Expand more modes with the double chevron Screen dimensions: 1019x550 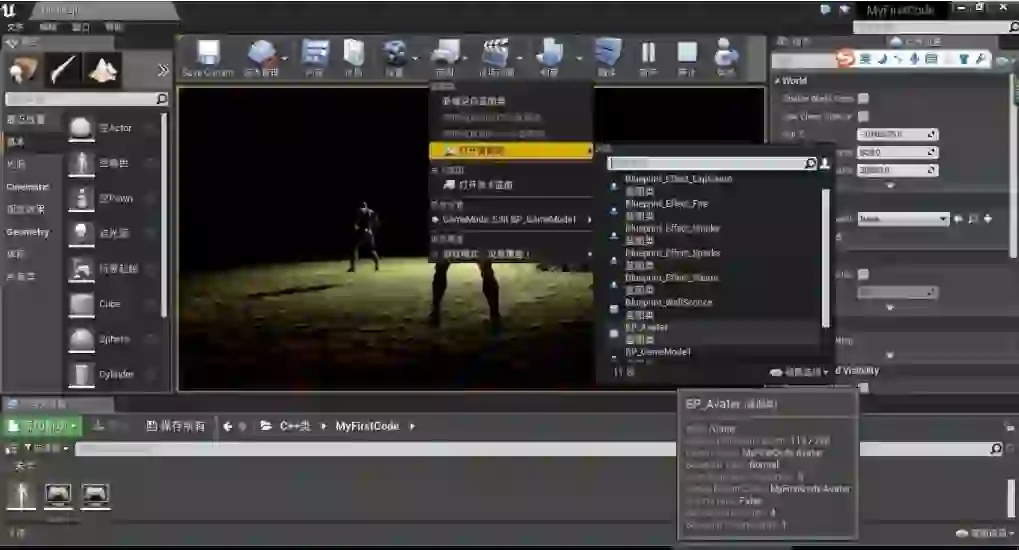[163, 70]
